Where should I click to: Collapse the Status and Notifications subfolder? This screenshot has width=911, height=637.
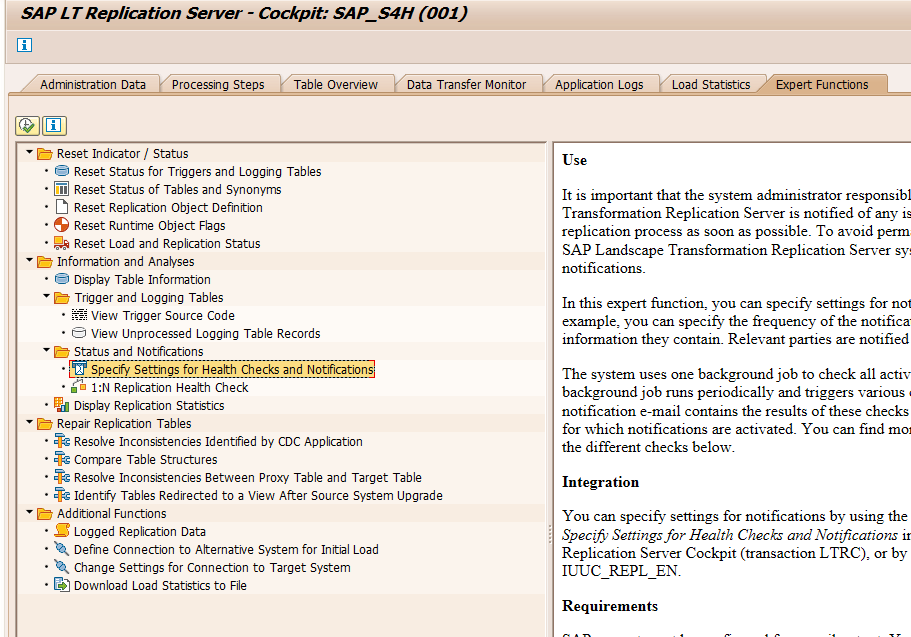pos(46,350)
